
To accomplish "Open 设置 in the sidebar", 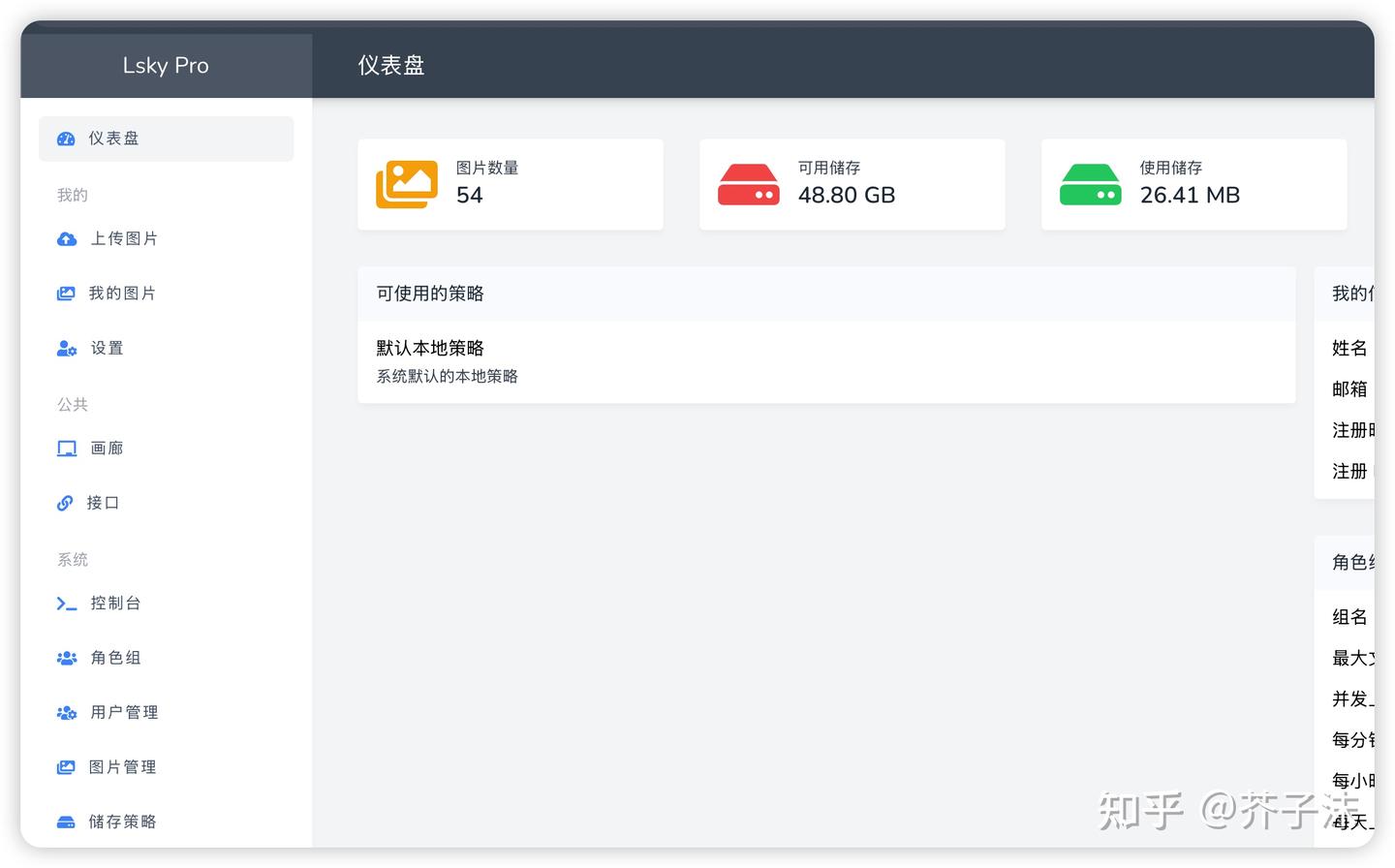I will click(x=167, y=348).
